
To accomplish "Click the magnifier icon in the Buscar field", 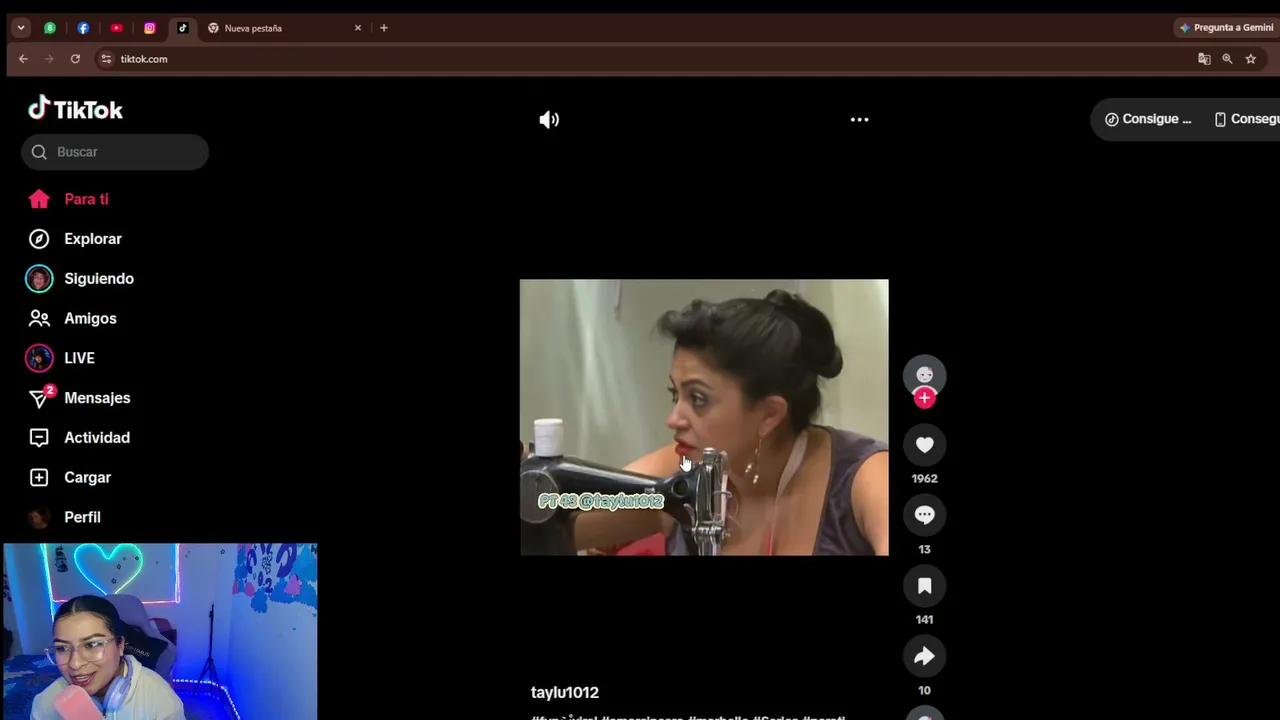I will (x=39, y=152).
